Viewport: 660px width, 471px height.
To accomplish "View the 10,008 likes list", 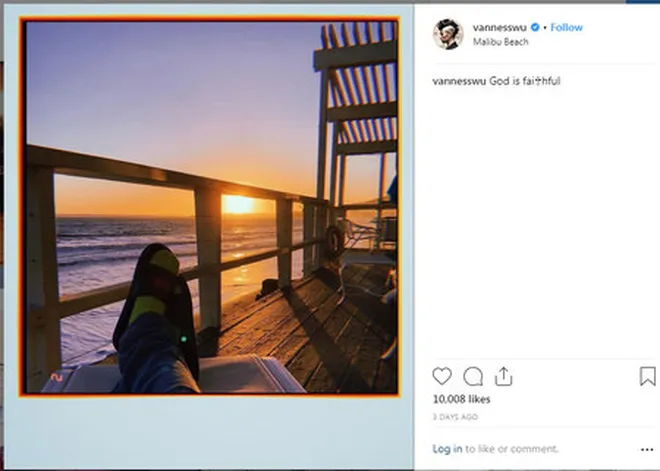I will (461, 399).
